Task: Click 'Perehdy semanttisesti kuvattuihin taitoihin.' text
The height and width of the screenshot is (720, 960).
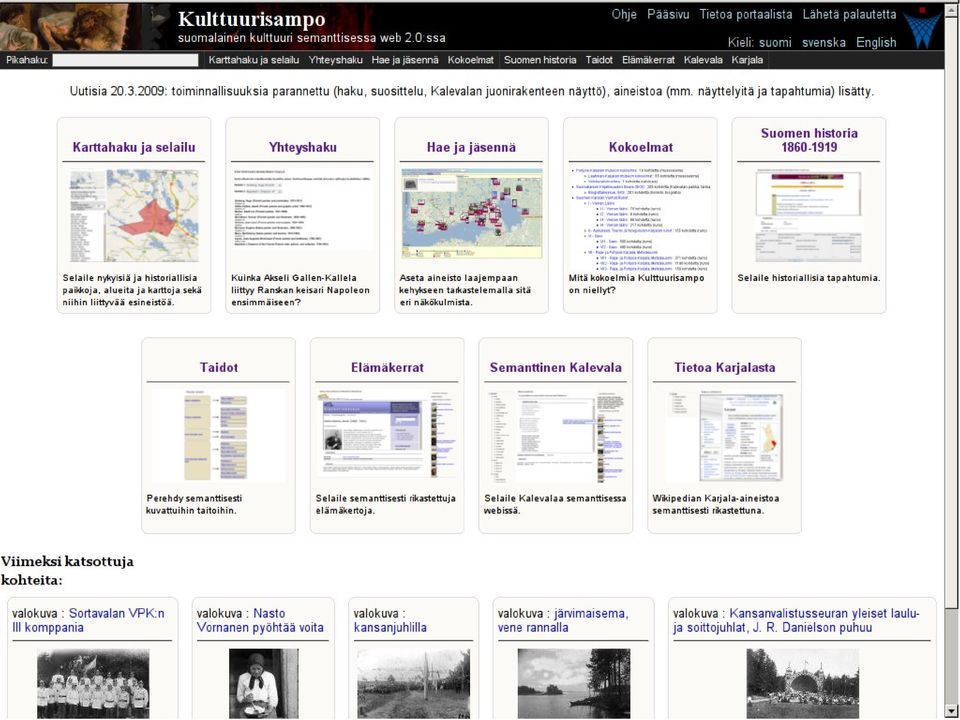Action: click(195, 504)
